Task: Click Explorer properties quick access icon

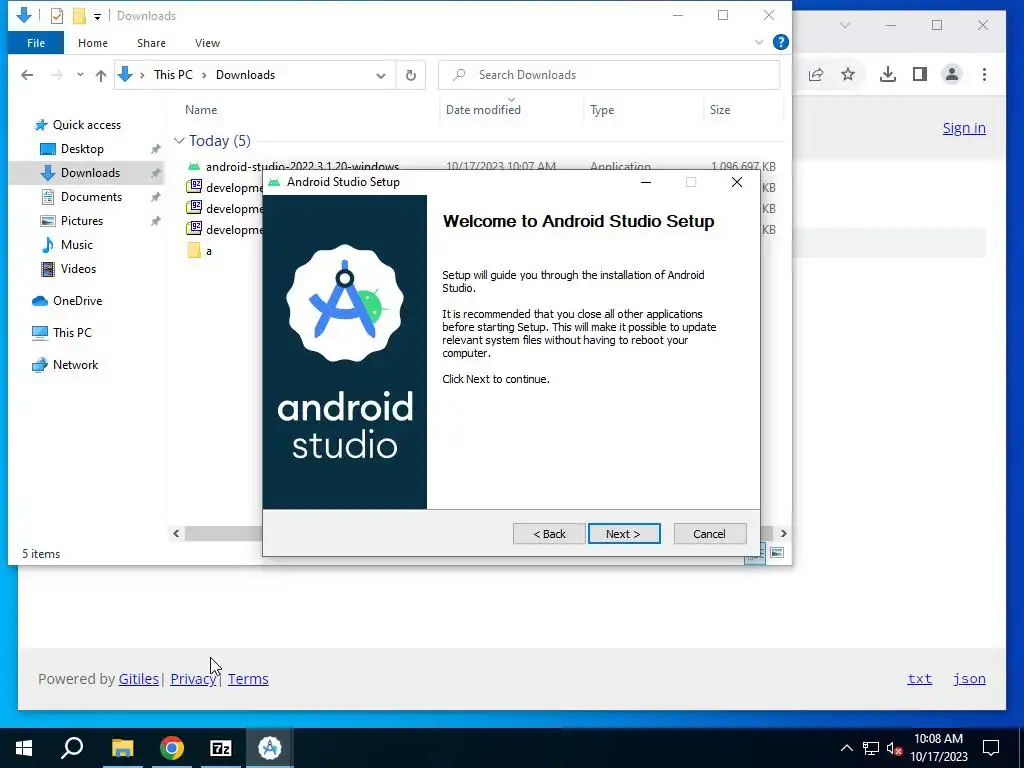Action: click(57, 16)
